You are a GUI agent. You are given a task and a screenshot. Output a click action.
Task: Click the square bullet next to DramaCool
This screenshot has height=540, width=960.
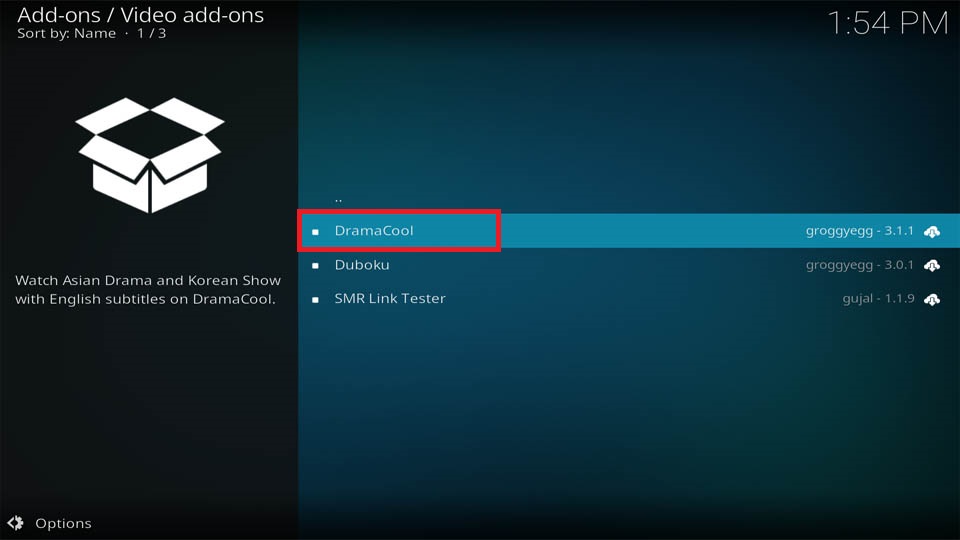pyautogui.click(x=315, y=232)
